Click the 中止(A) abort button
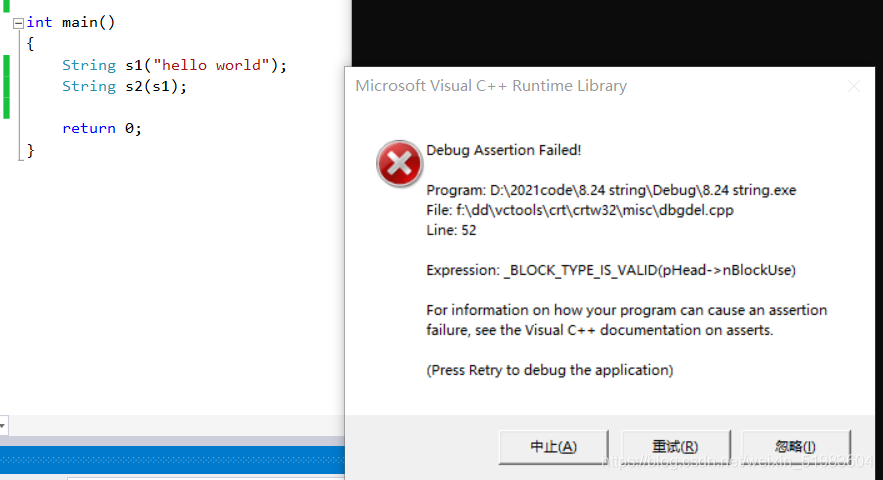 coord(554,447)
